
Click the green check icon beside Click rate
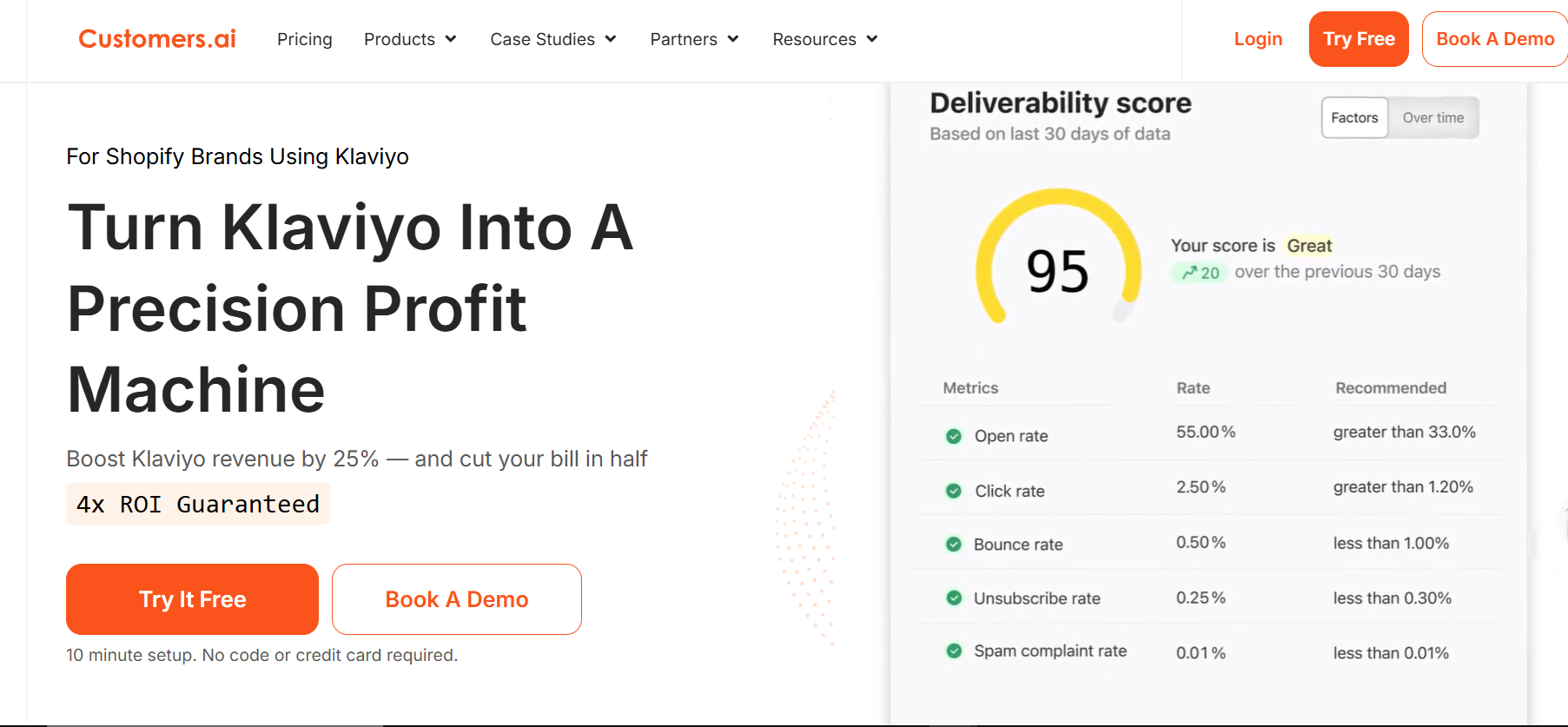[x=954, y=491]
